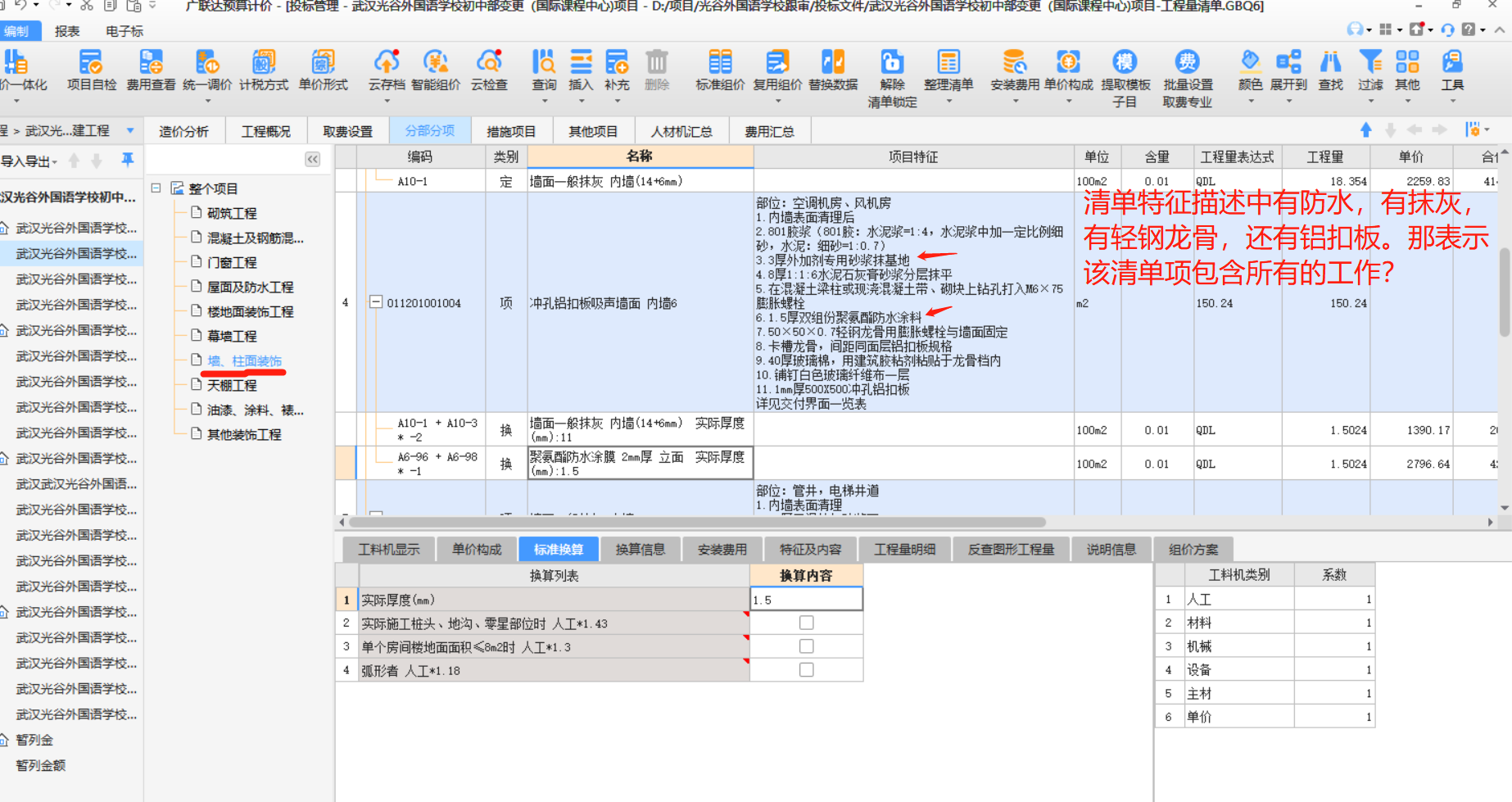
Task: Open the 颜色 color tool
Action: point(1250,70)
